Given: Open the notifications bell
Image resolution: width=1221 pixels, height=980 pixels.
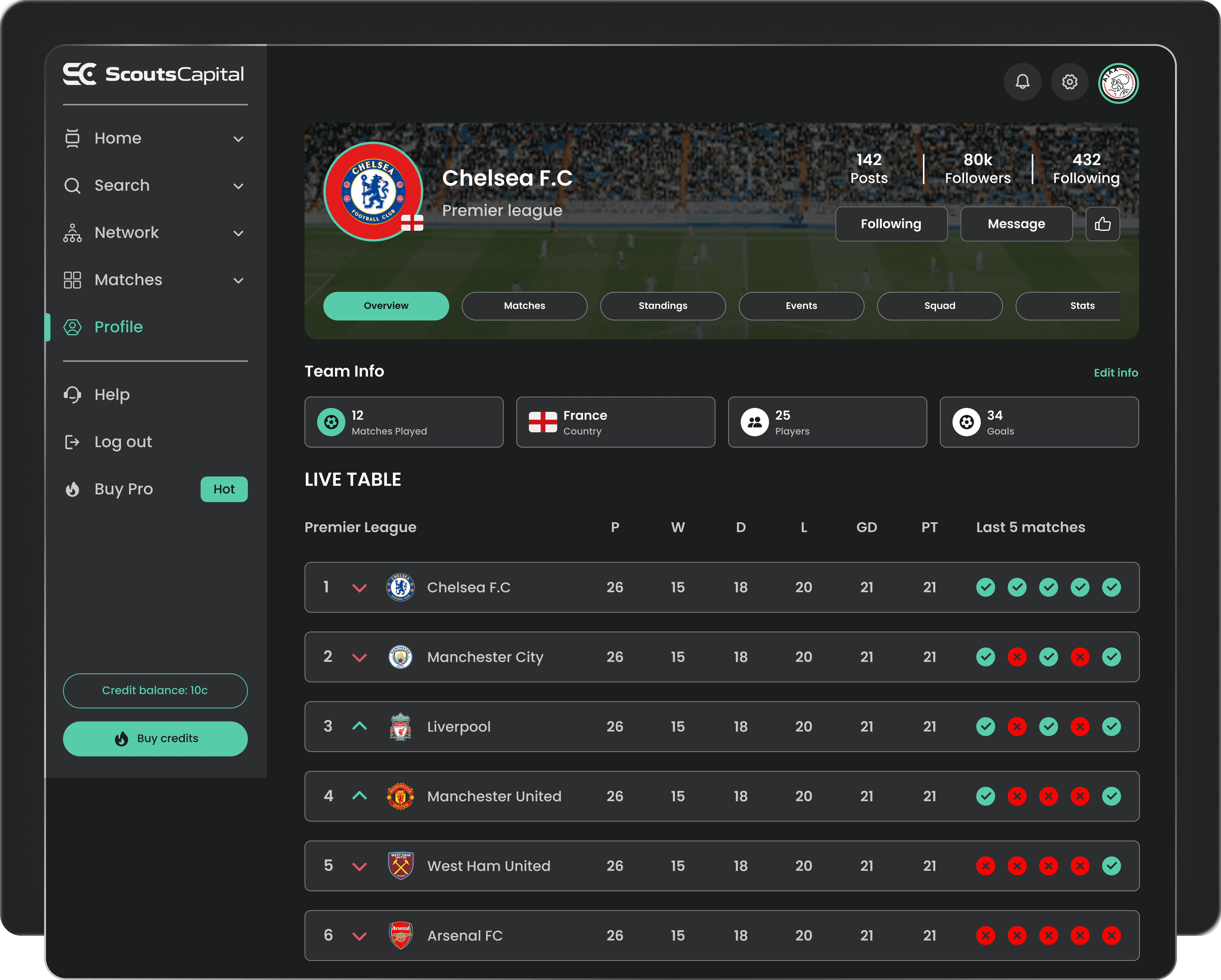Looking at the screenshot, I should [1022, 82].
